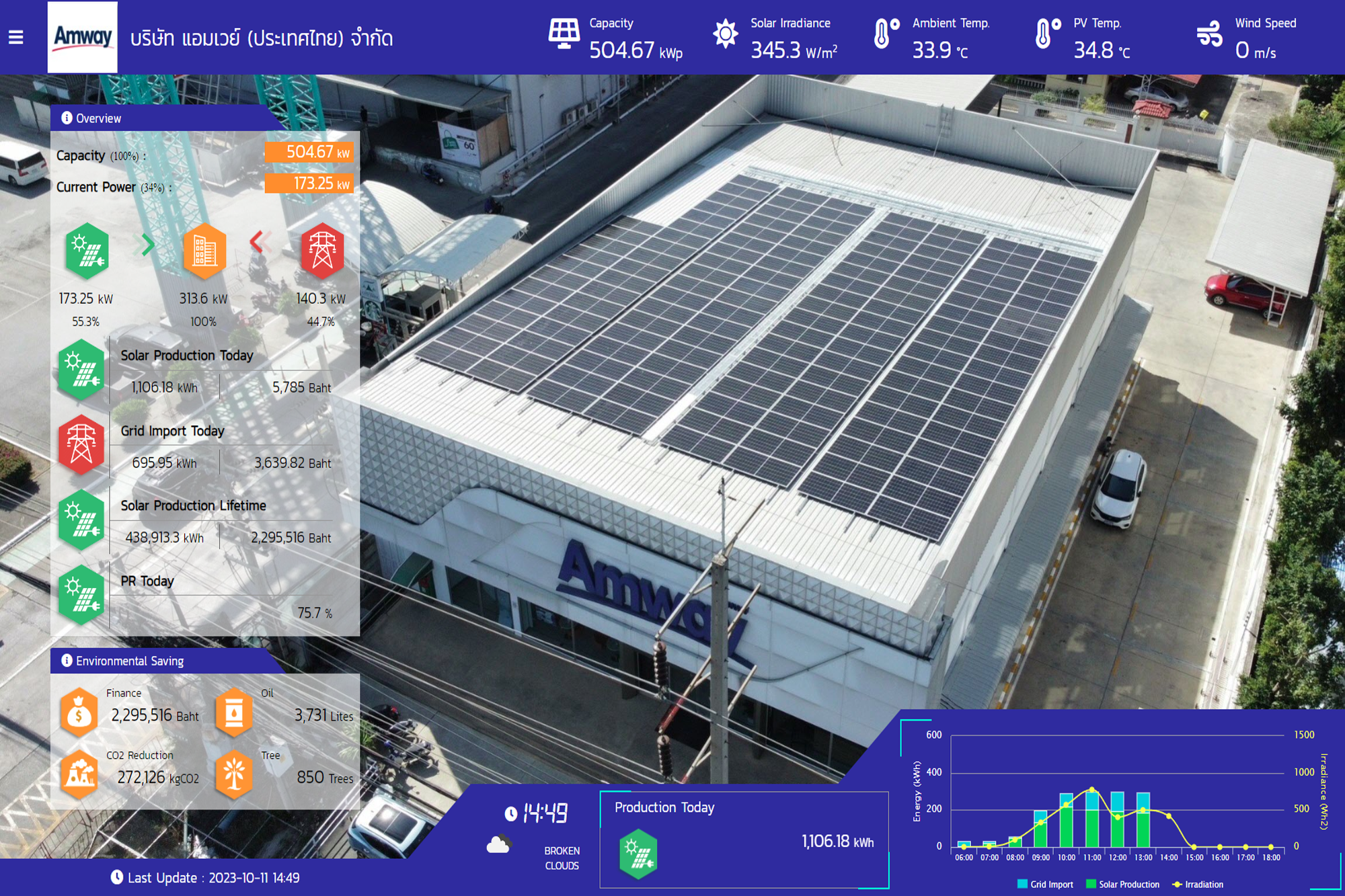The width and height of the screenshot is (1345, 896).
Task: Click the Wind Speed icon
Action: pyautogui.click(x=1209, y=34)
